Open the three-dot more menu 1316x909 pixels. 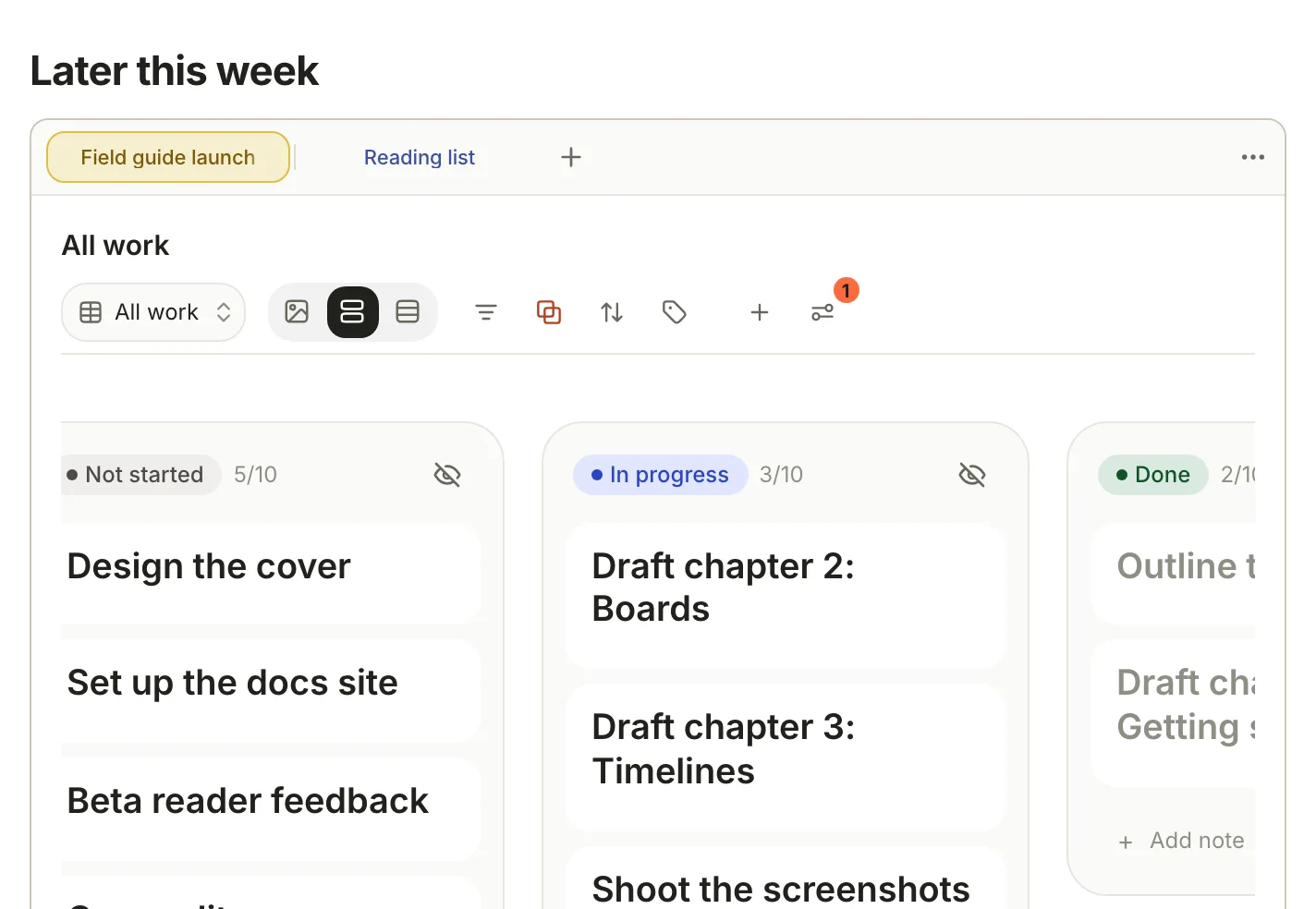1253,157
